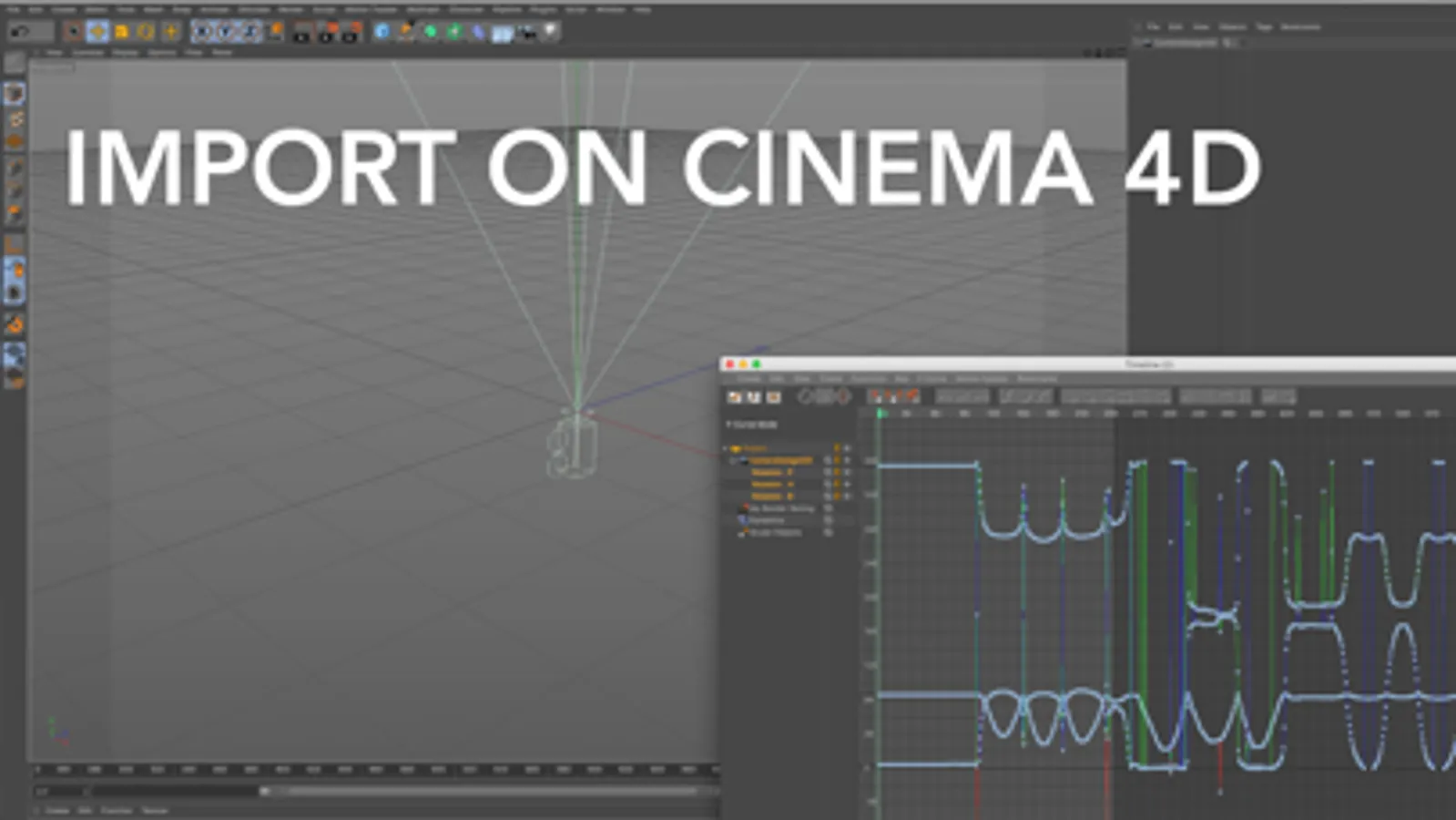The height and width of the screenshot is (820, 1456).
Task: Click second icon in Timeline toolbar
Action: (x=753, y=396)
